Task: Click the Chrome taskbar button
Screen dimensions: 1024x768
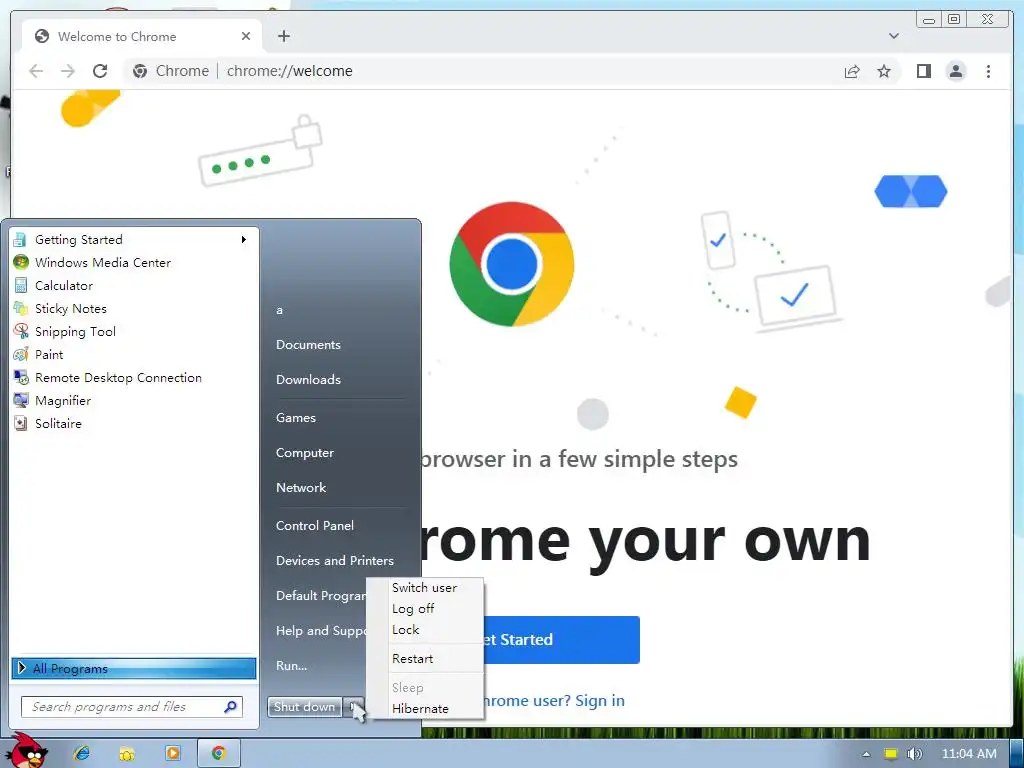Action: (219, 753)
